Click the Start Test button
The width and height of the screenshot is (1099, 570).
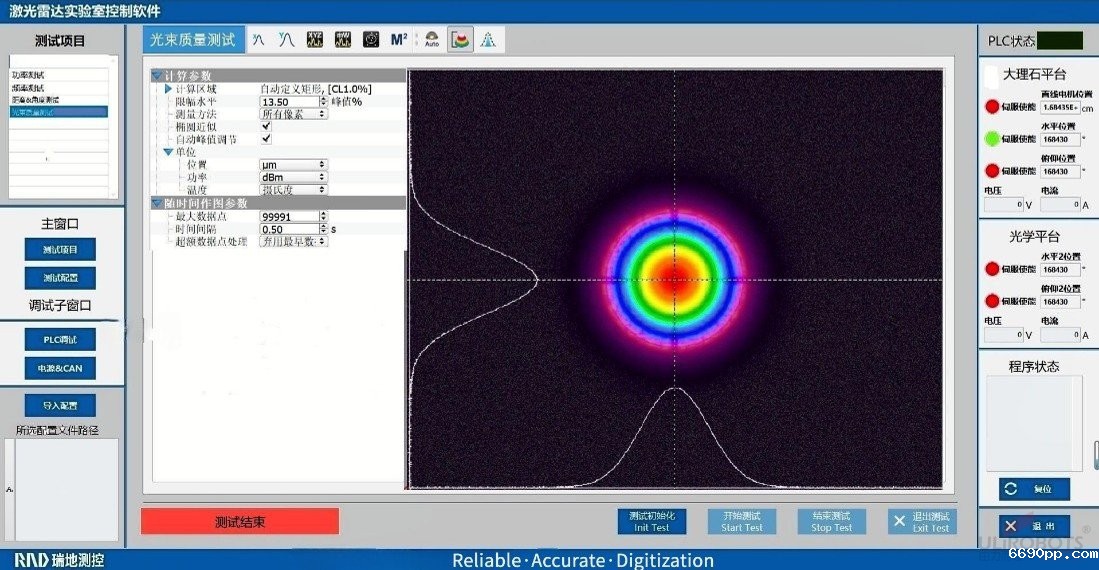pyautogui.click(x=742, y=521)
